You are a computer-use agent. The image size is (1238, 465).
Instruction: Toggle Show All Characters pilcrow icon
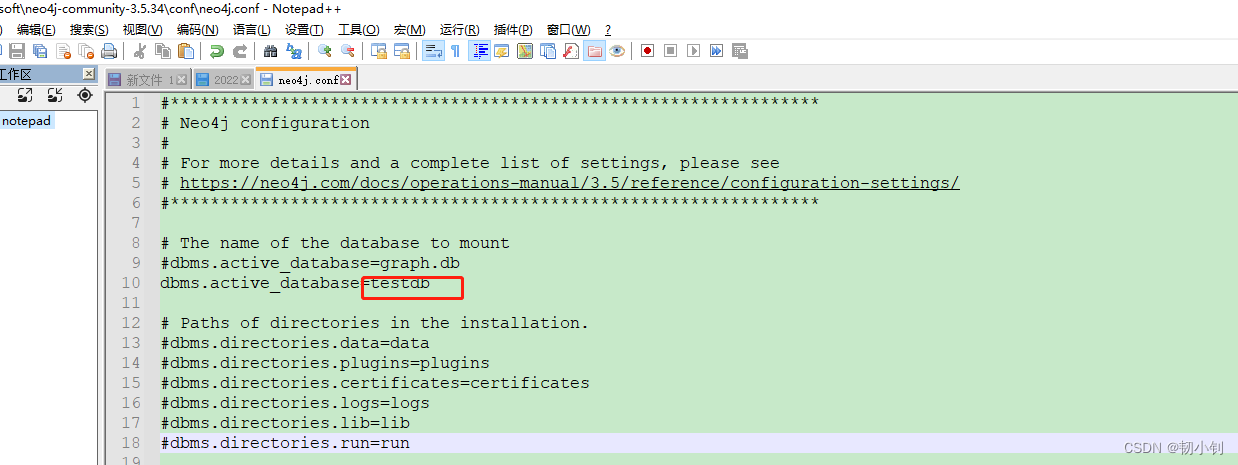[x=456, y=50]
